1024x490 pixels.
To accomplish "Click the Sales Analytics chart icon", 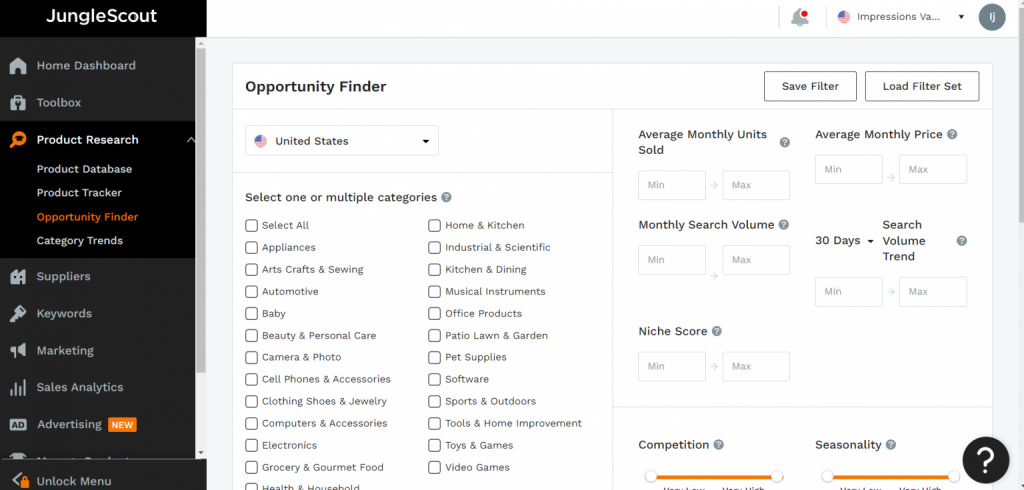I will 18,388.
